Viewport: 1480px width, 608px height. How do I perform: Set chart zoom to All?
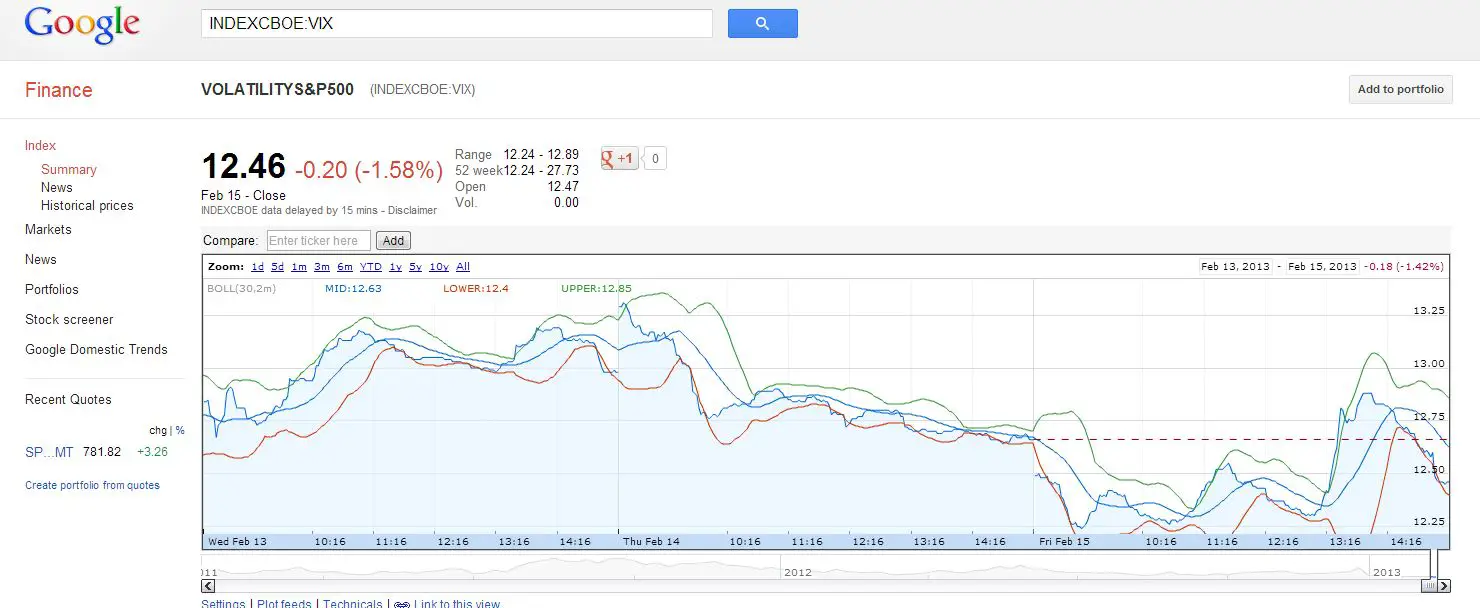(x=463, y=267)
